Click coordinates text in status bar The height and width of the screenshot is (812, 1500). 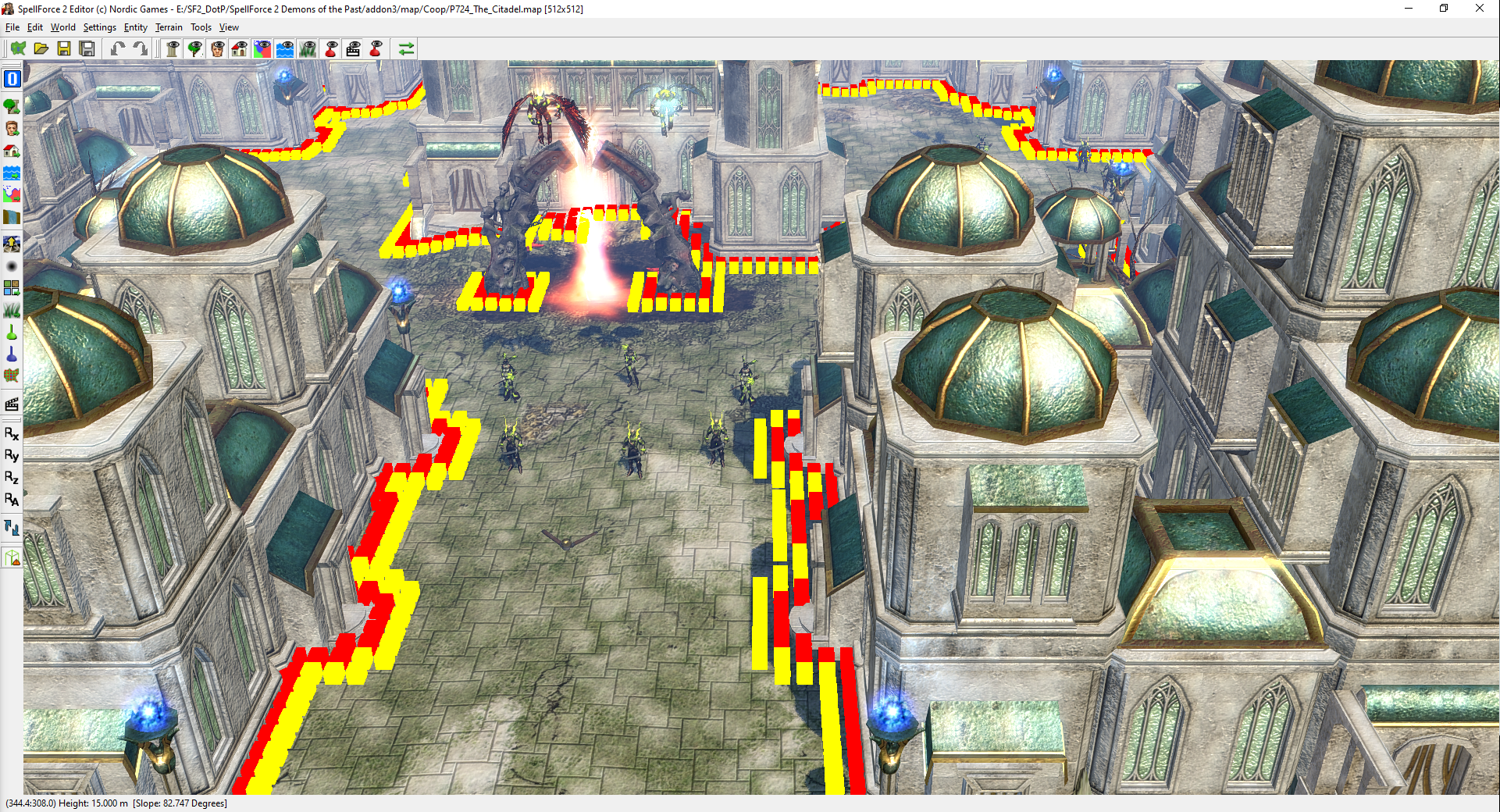[x=30, y=803]
